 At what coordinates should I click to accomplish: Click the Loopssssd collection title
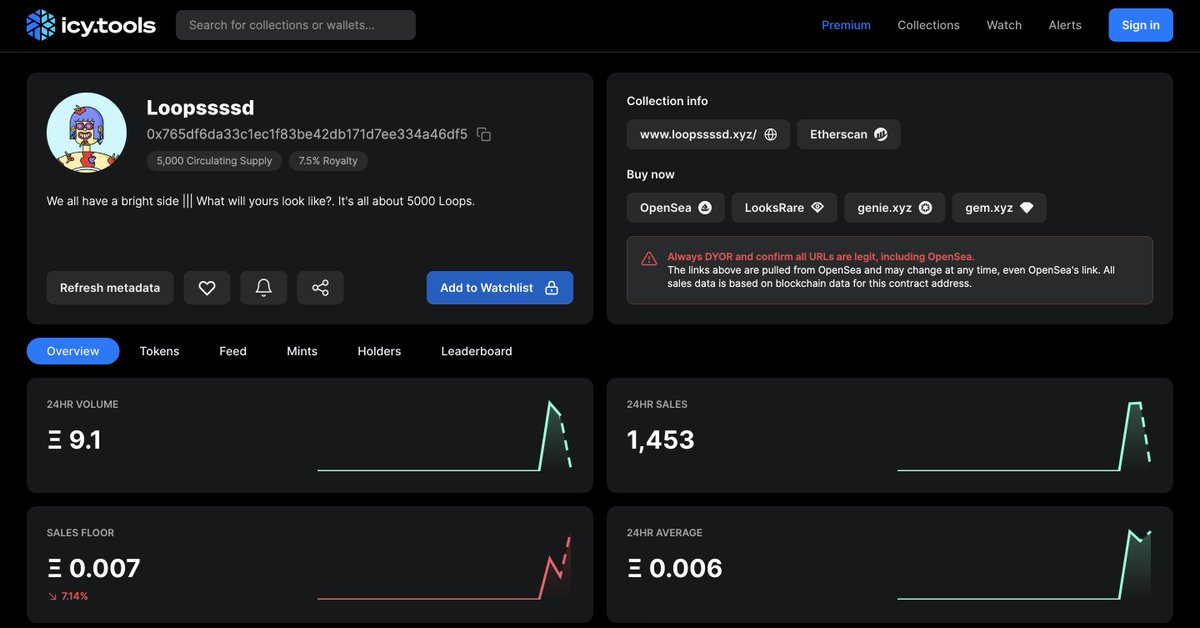[x=201, y=108]
